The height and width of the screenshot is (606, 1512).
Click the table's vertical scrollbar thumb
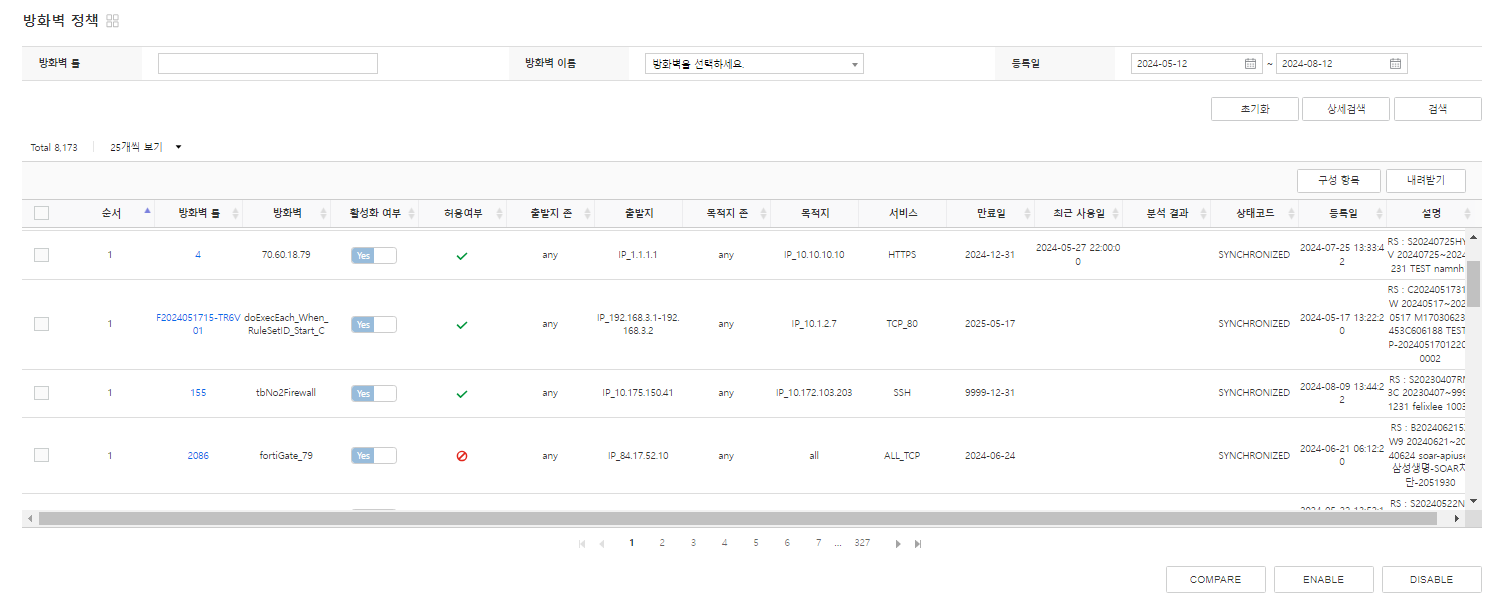pos(1474,283)
